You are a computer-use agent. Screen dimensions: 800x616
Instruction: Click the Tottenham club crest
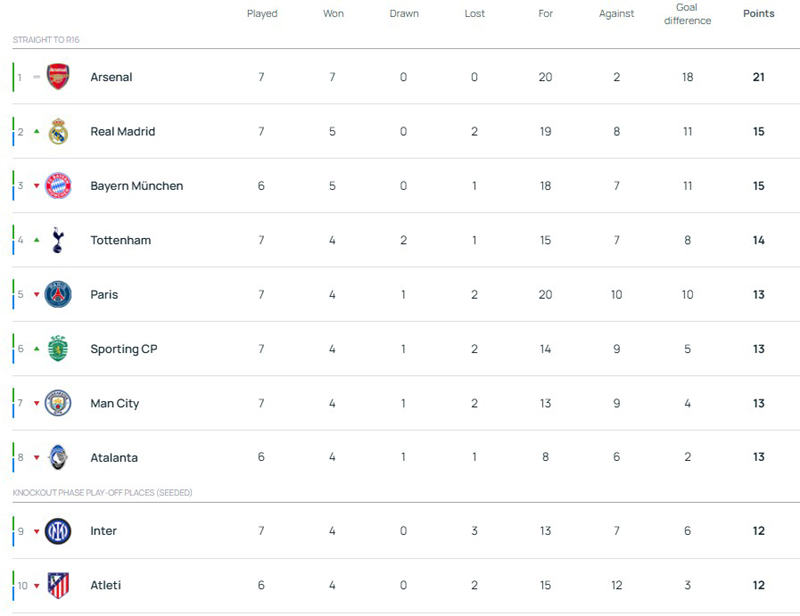[x=58, y=240]
